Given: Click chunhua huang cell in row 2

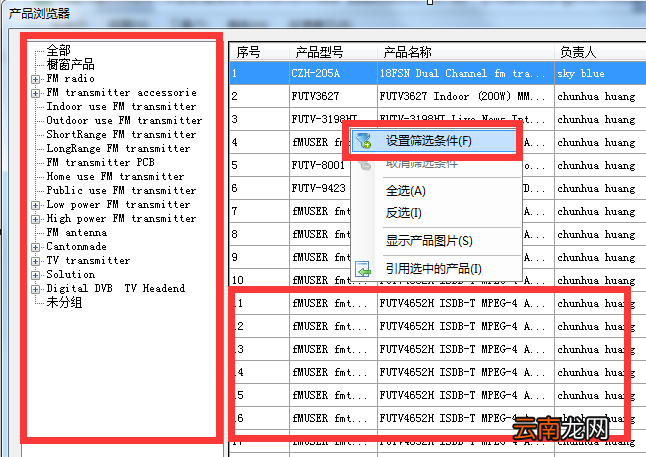Looking at the screenshot, I should coord(600,96).
